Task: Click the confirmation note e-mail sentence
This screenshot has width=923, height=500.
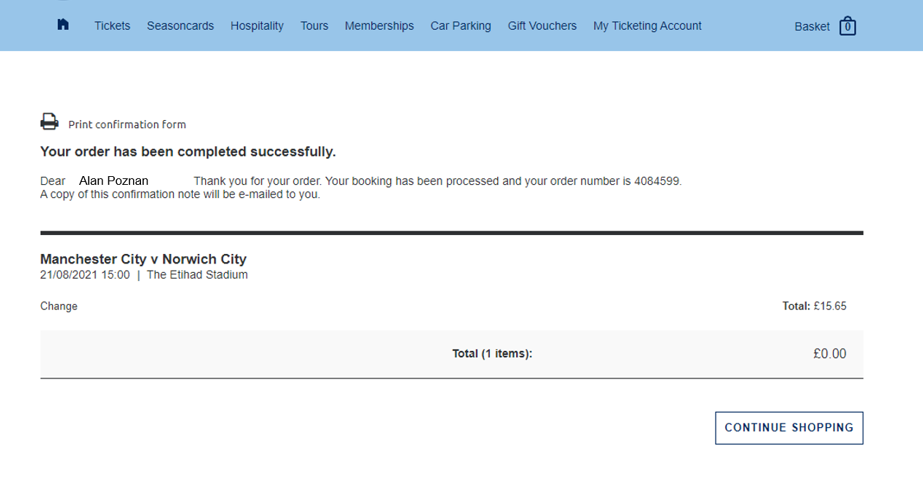Action: [180, 194]
